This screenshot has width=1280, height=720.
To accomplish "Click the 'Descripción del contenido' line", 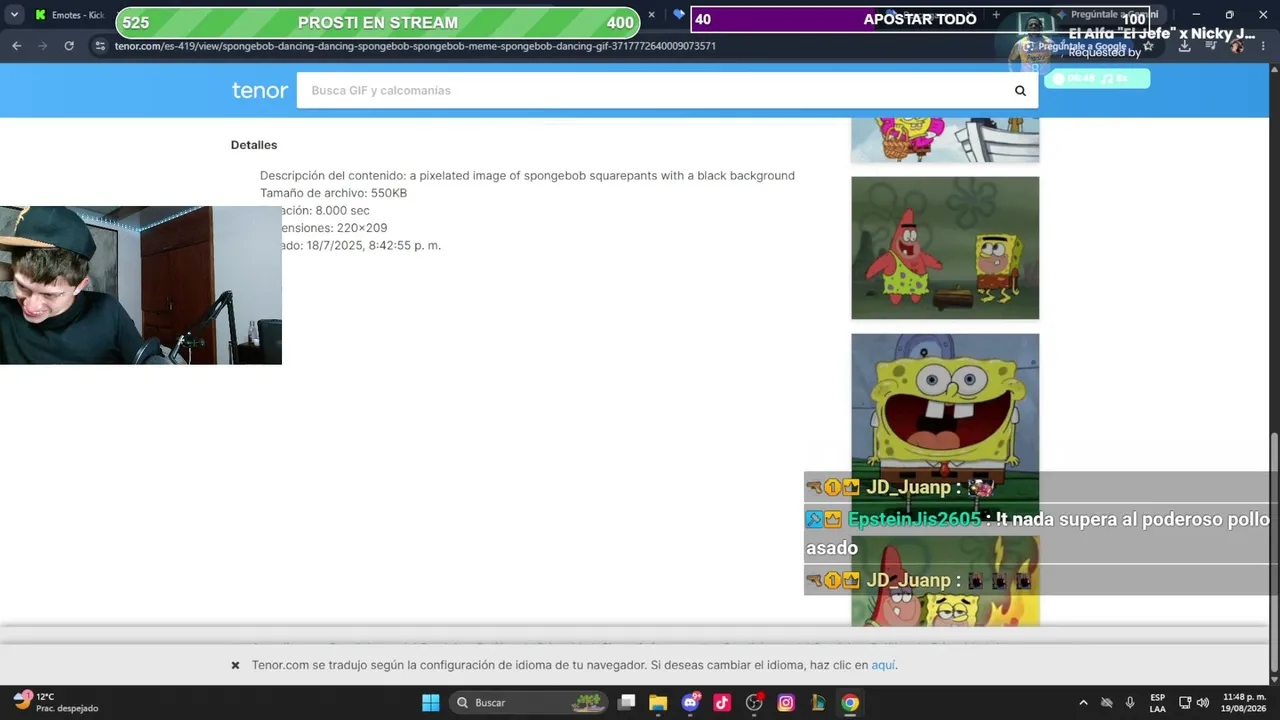I will click(527, 176).
